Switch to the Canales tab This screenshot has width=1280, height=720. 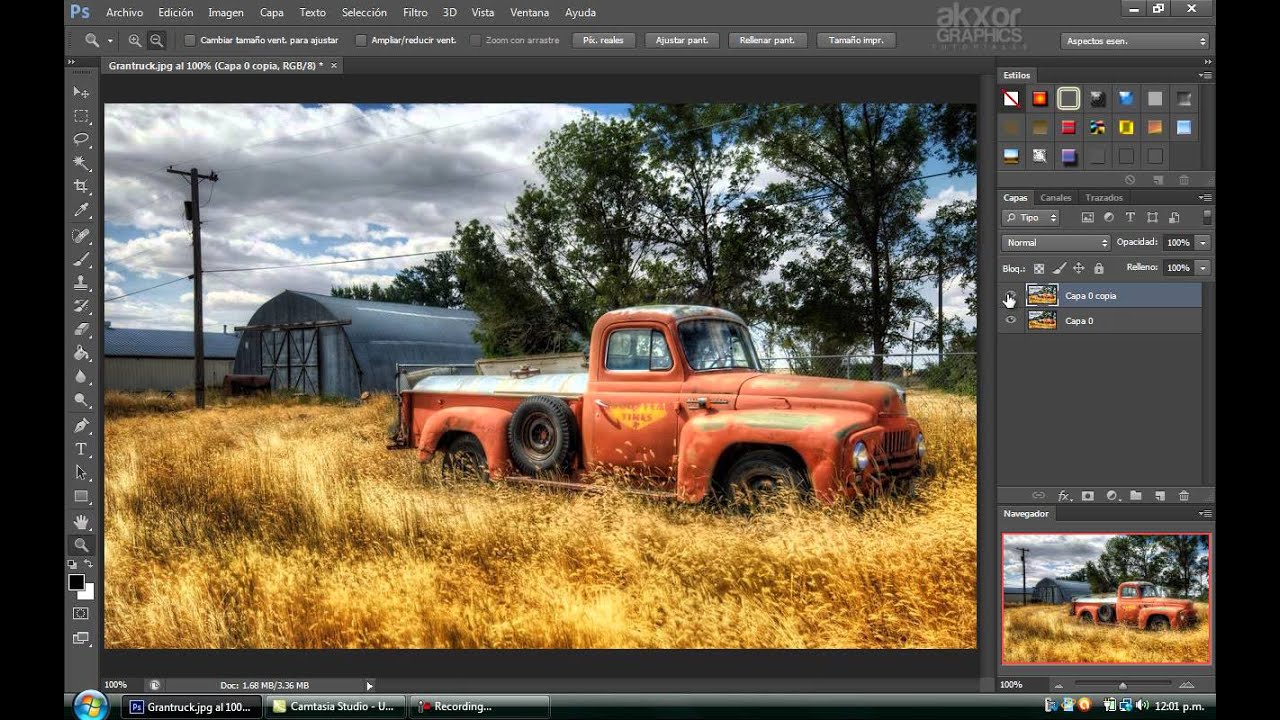(x=1055, y=198)
